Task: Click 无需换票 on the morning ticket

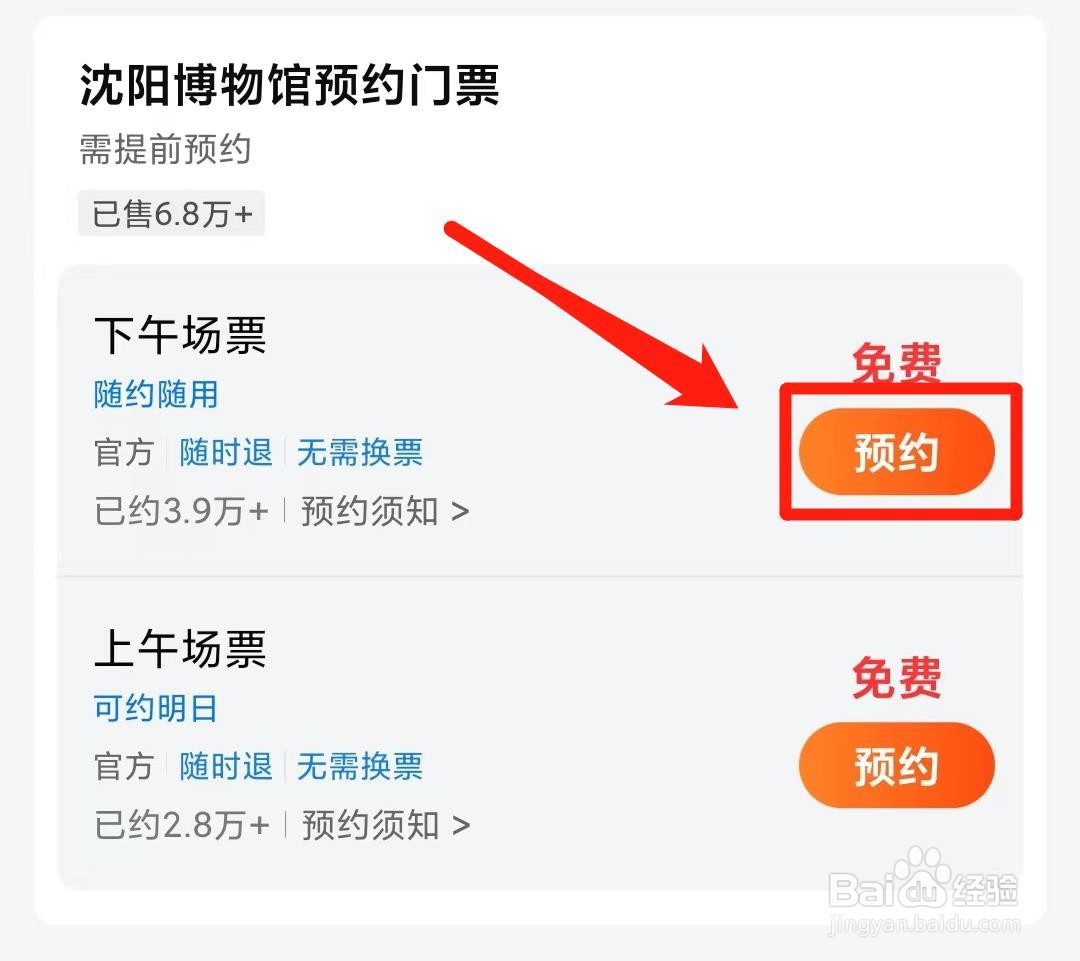Action: click(x=360, y=766)
